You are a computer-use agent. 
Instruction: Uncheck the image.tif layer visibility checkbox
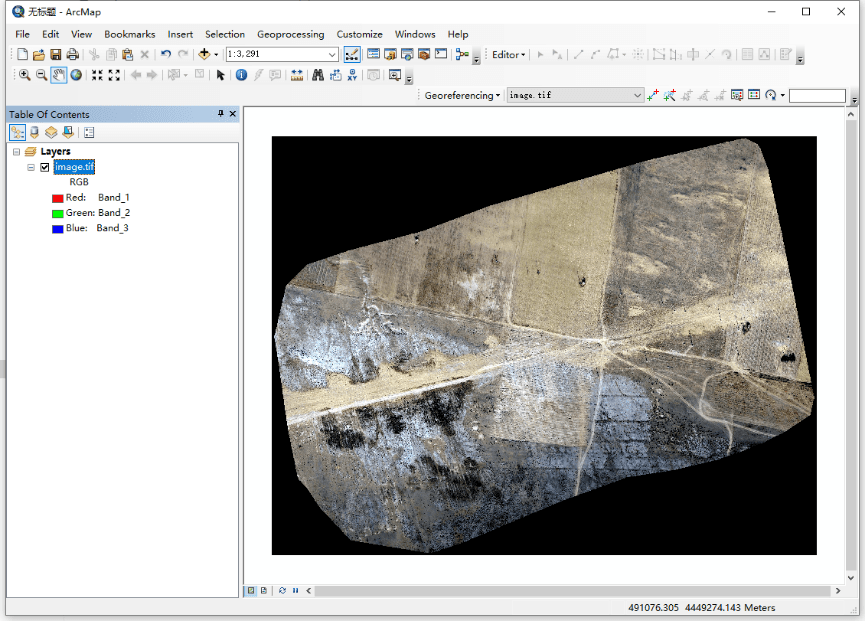pos(45,167)
